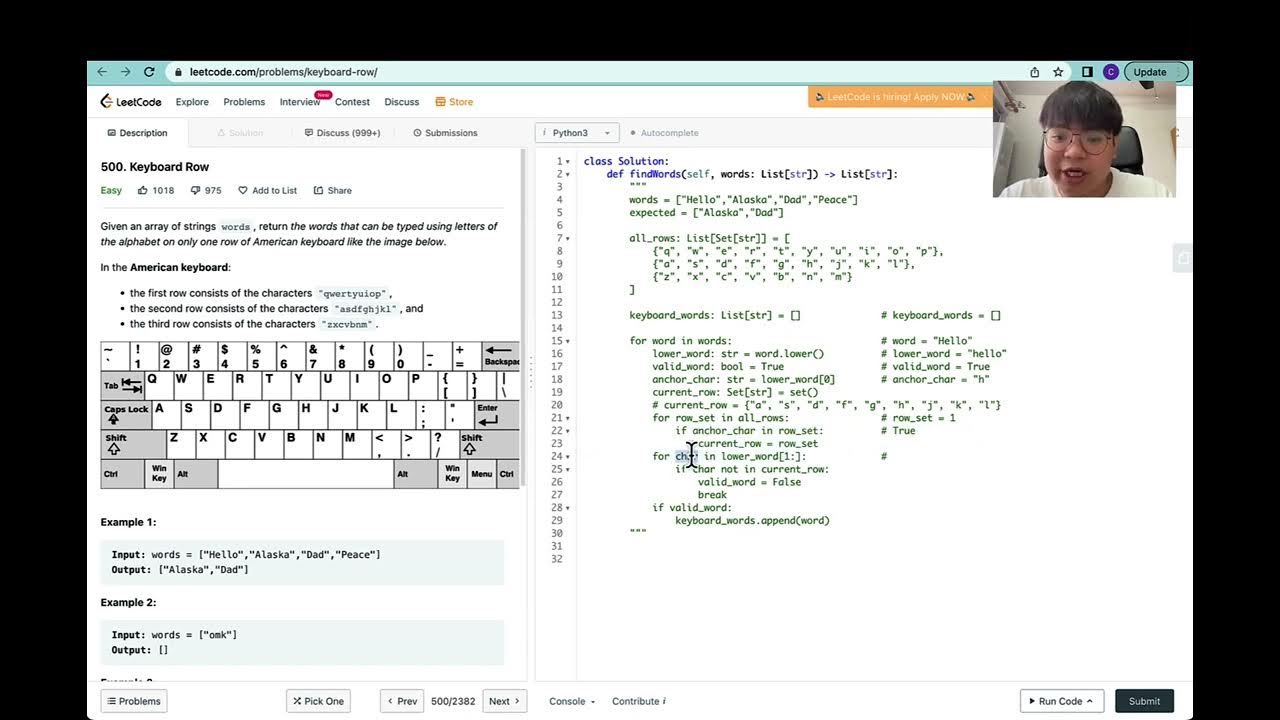The image size is (1280, 720).
Task: Click the leetcode.com URL in address bar
Action: point(283,72)
